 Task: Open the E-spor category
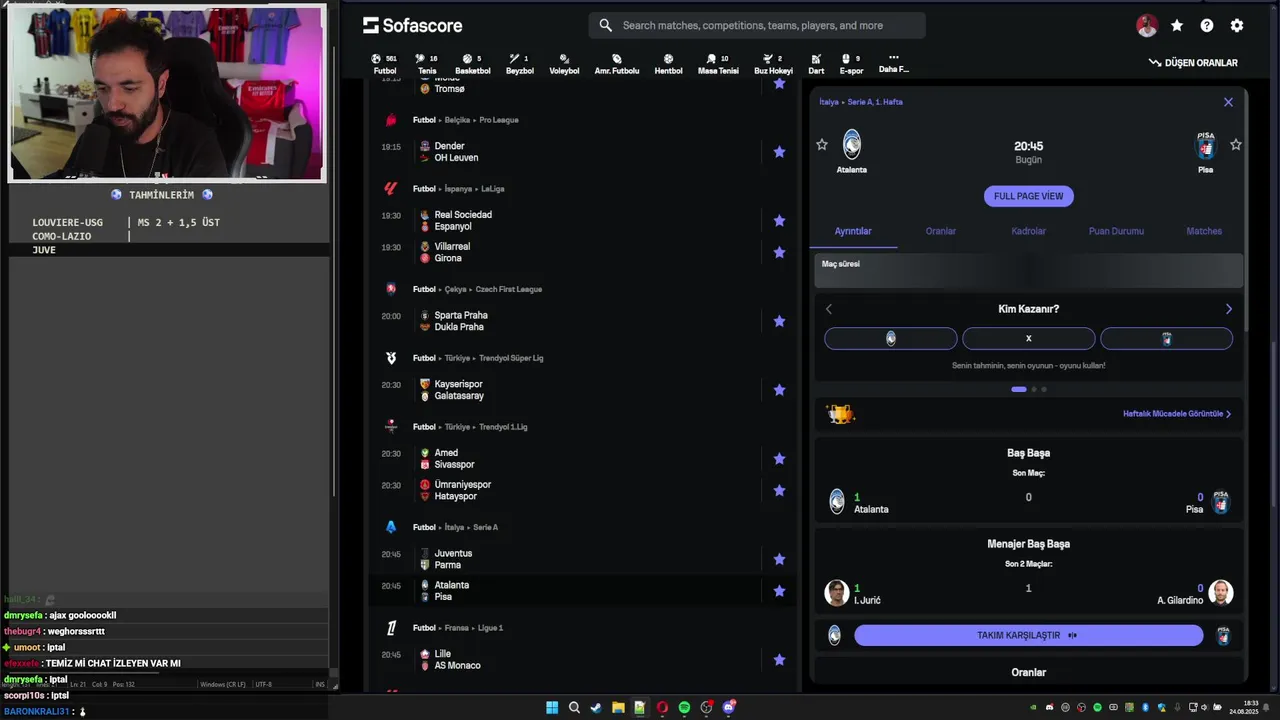pos(851,64)
